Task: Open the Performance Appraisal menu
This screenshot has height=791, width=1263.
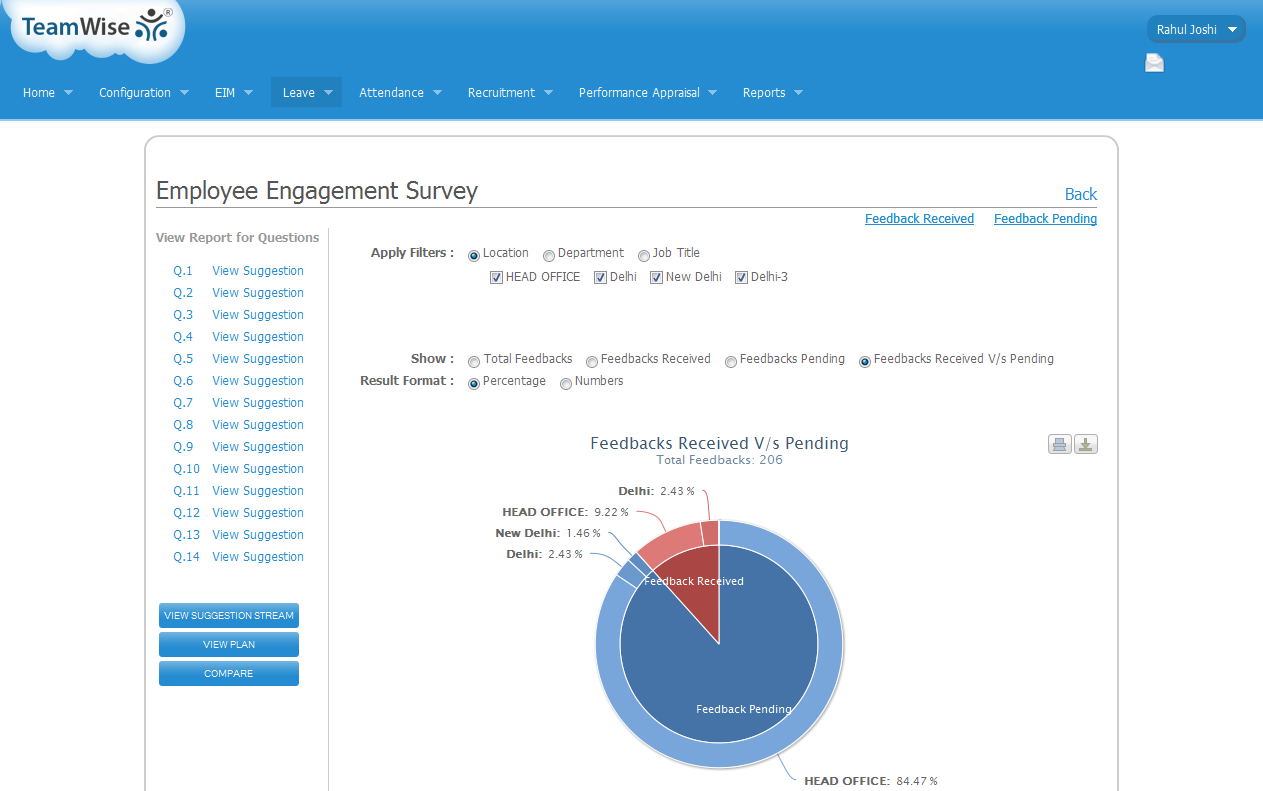Action: click(647, 93)
